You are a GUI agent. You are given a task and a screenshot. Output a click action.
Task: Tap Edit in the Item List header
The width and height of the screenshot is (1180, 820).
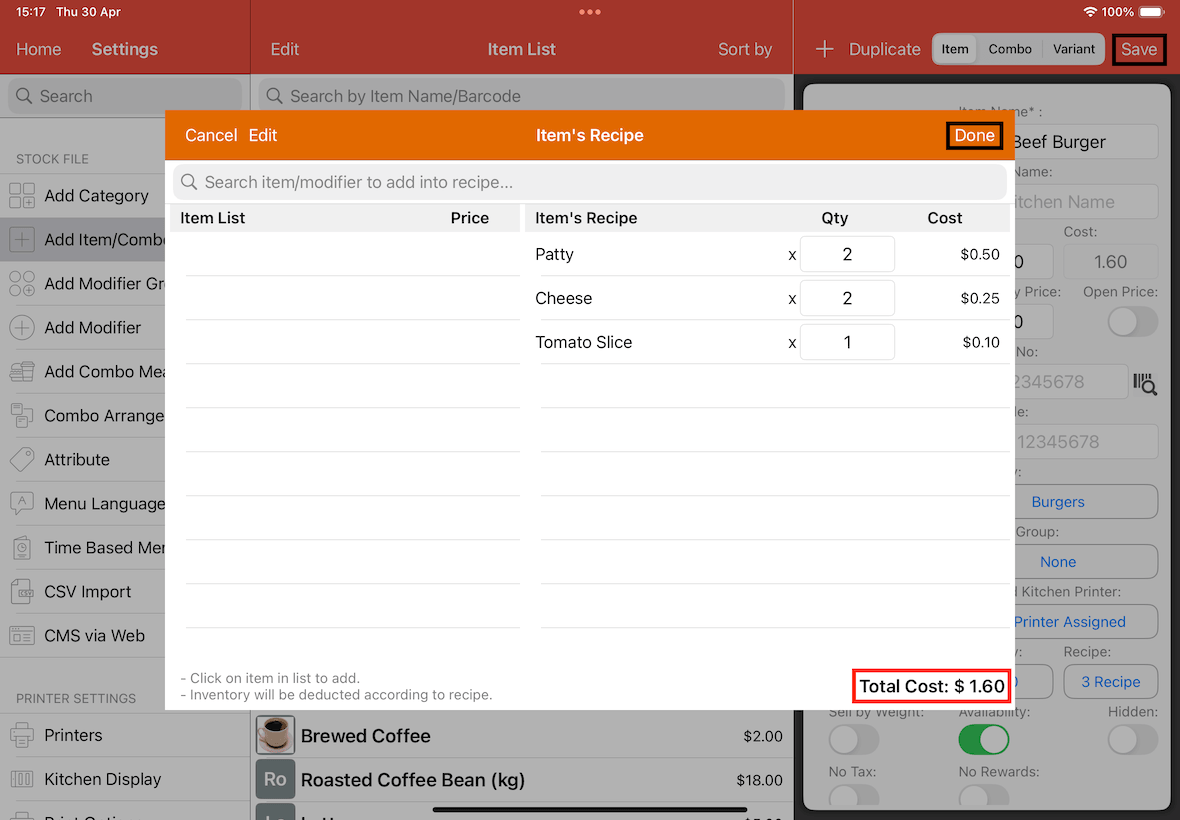tap(284, 50)
